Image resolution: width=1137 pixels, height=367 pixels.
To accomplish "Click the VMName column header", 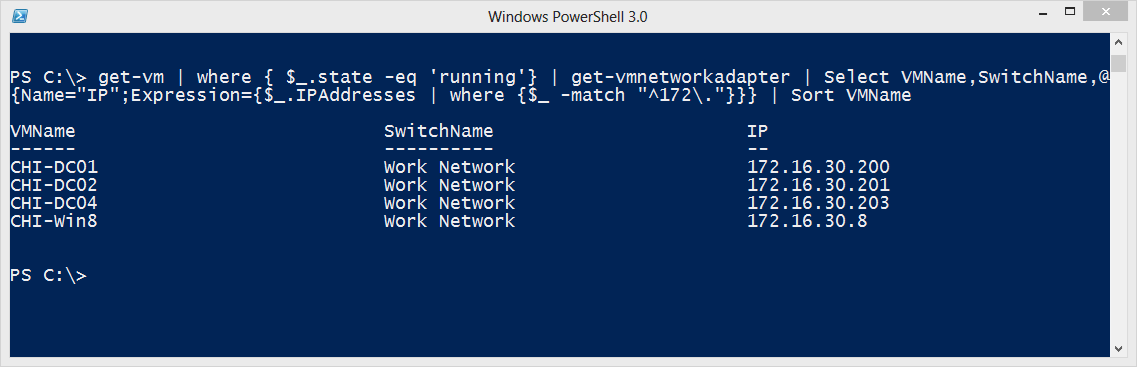I will 43,131.
